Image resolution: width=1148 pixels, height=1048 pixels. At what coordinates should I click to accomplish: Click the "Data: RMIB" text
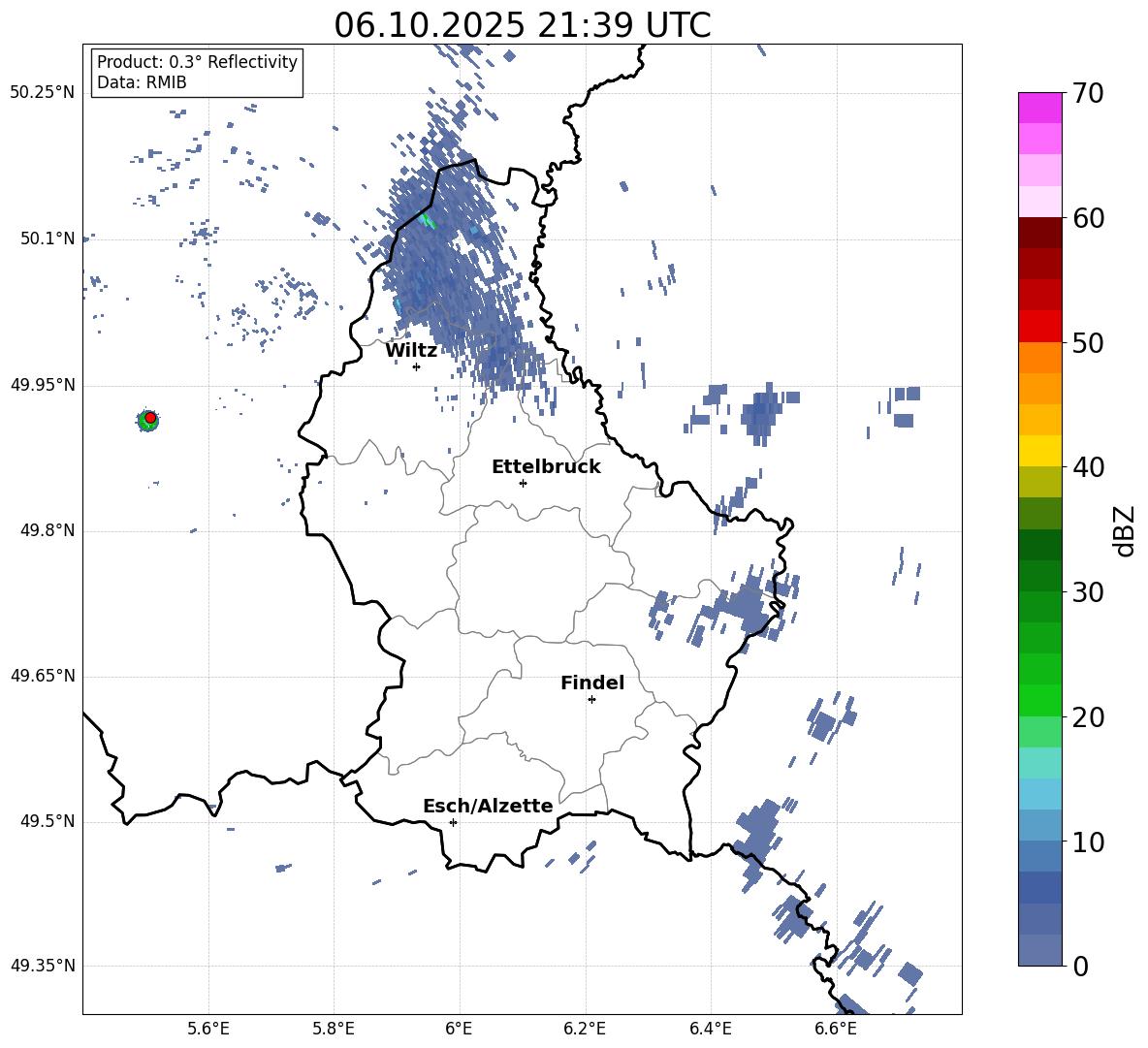(142, 82)
